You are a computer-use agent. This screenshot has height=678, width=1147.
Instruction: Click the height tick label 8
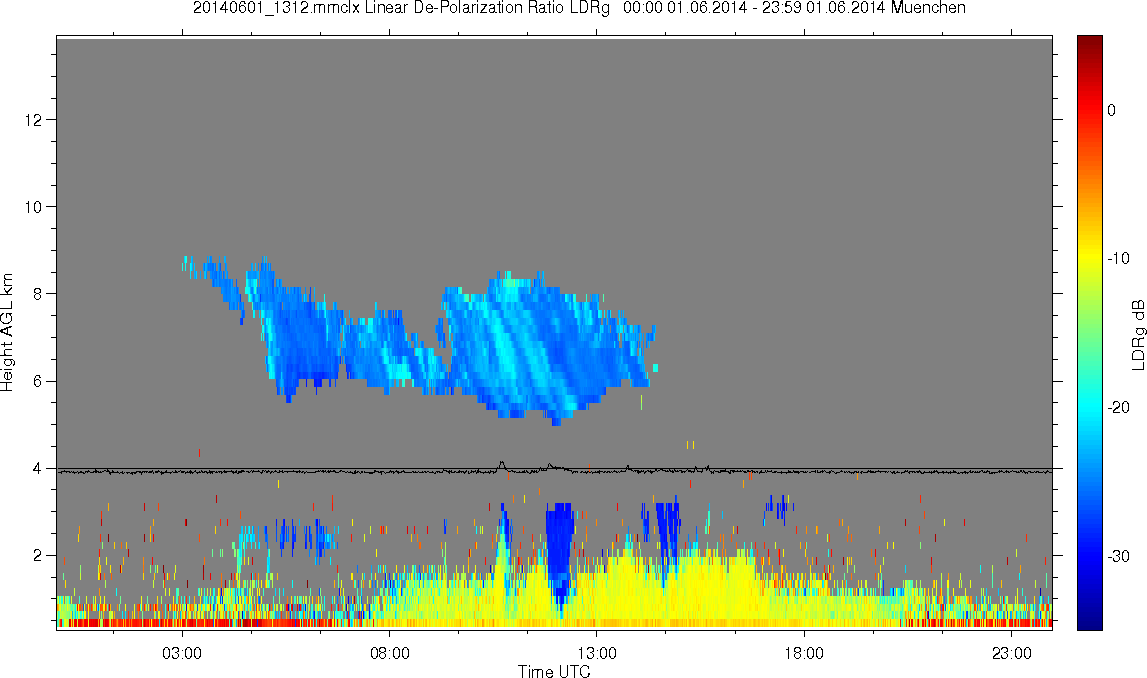pos(37,294)
